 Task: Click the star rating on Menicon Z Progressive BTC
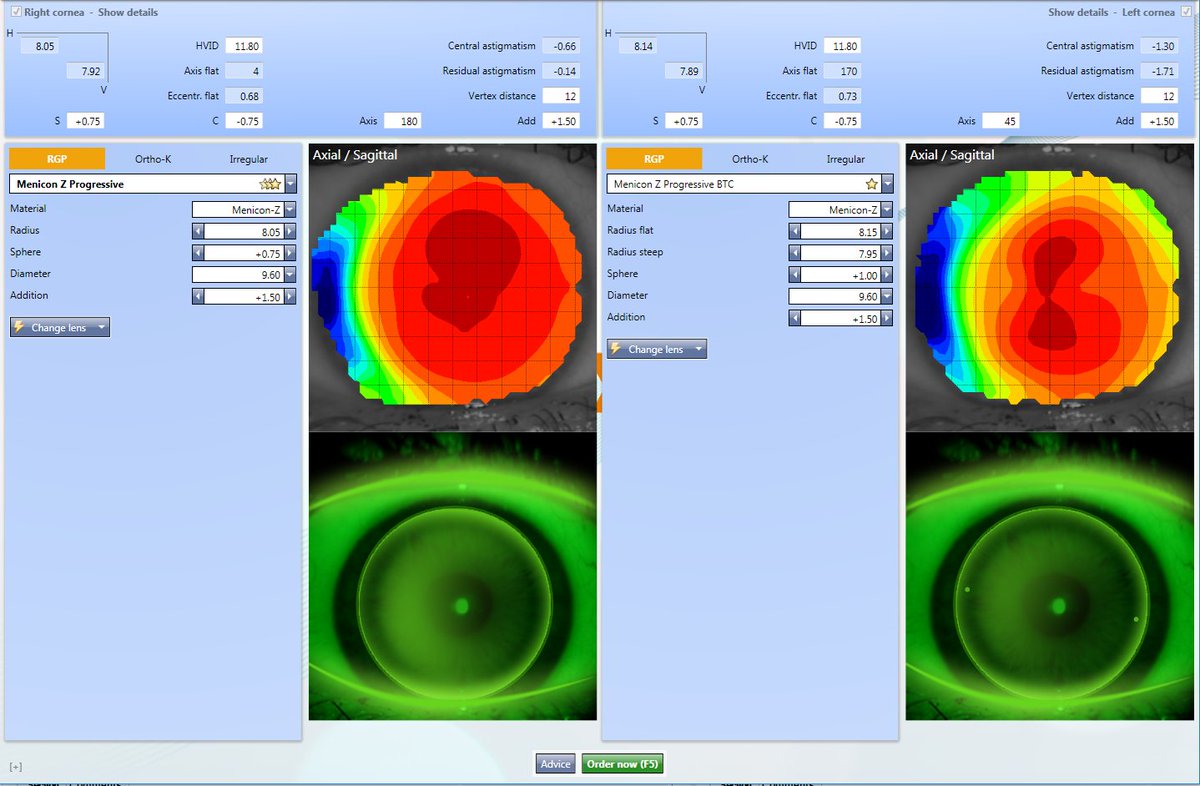pos(871,184)
